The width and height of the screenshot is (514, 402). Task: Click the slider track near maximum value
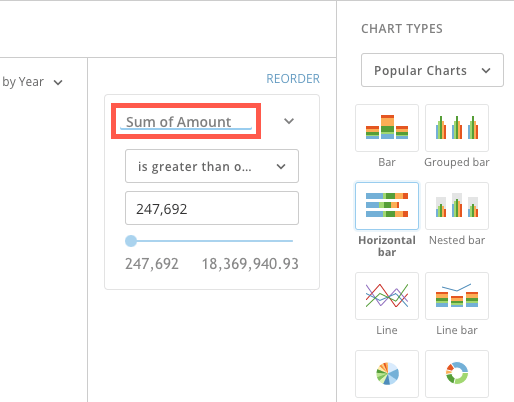(289, 241)
